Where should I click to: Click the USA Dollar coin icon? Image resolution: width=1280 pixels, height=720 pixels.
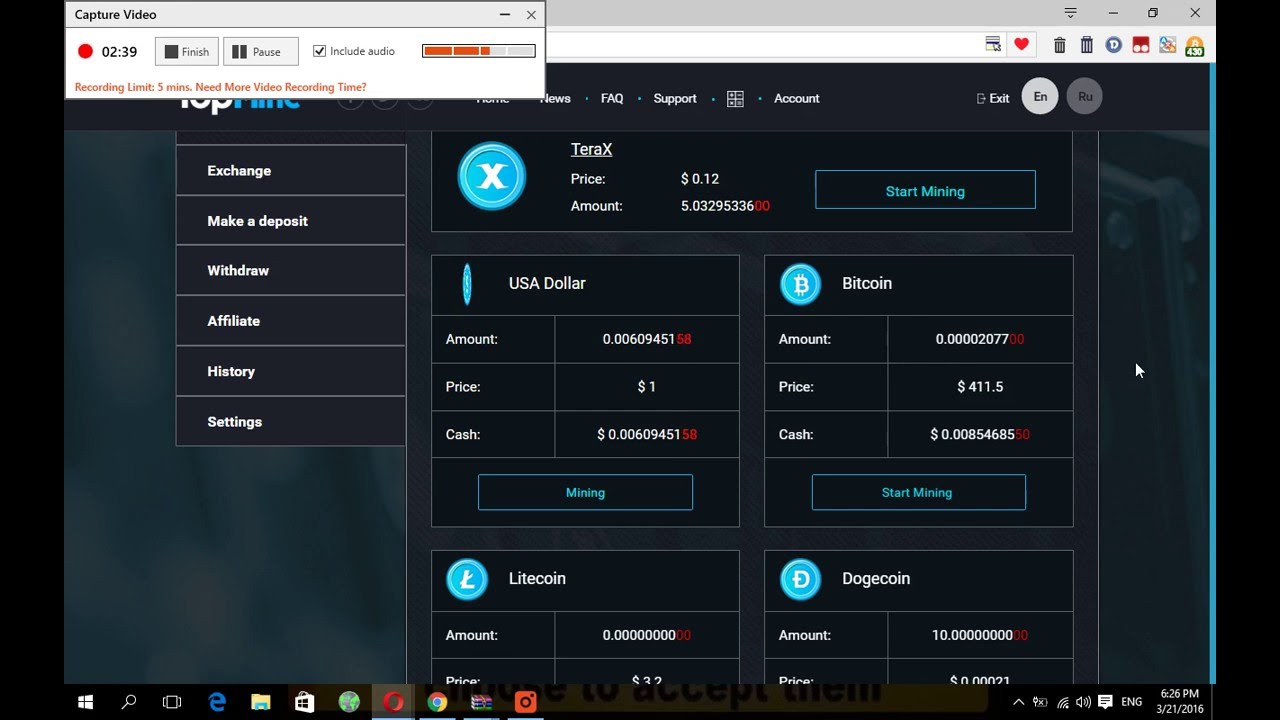[467, 284]
